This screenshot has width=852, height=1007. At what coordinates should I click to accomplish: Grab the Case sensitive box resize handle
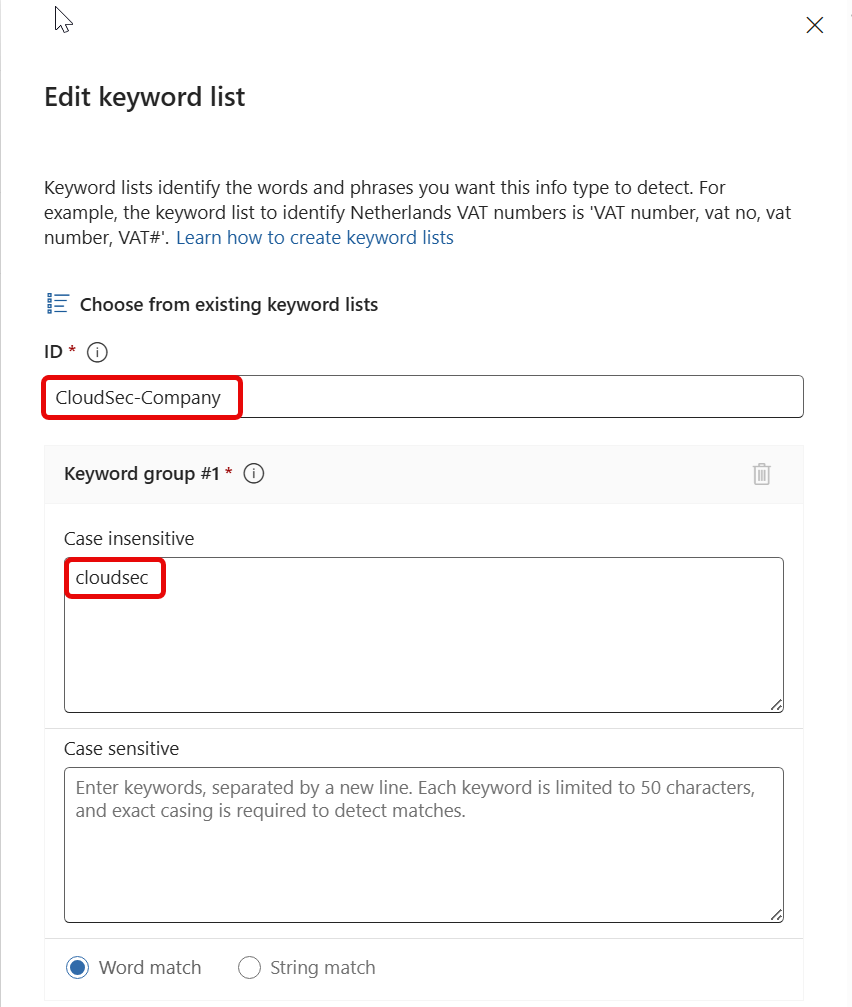click(776, 915)
